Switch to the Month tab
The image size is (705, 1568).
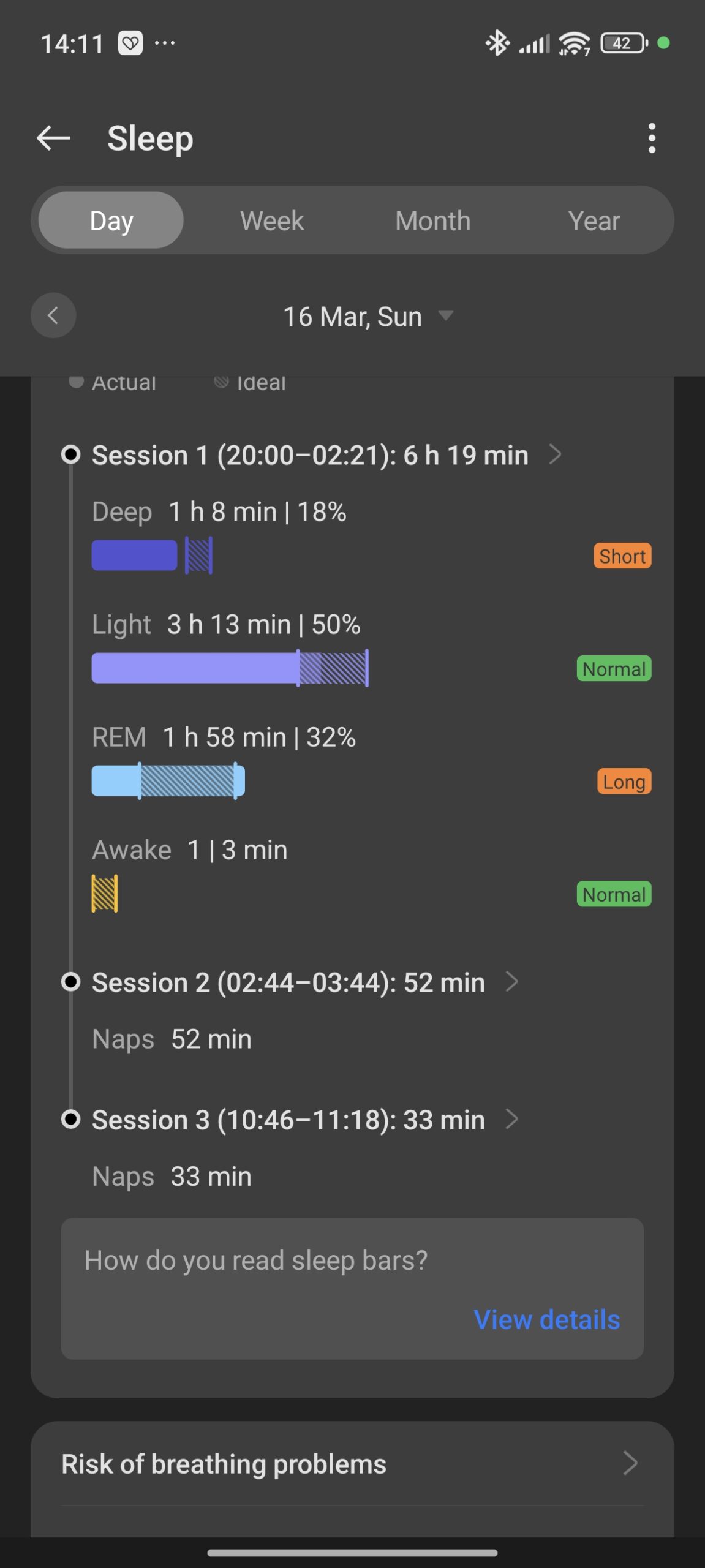tap(432, 221)
